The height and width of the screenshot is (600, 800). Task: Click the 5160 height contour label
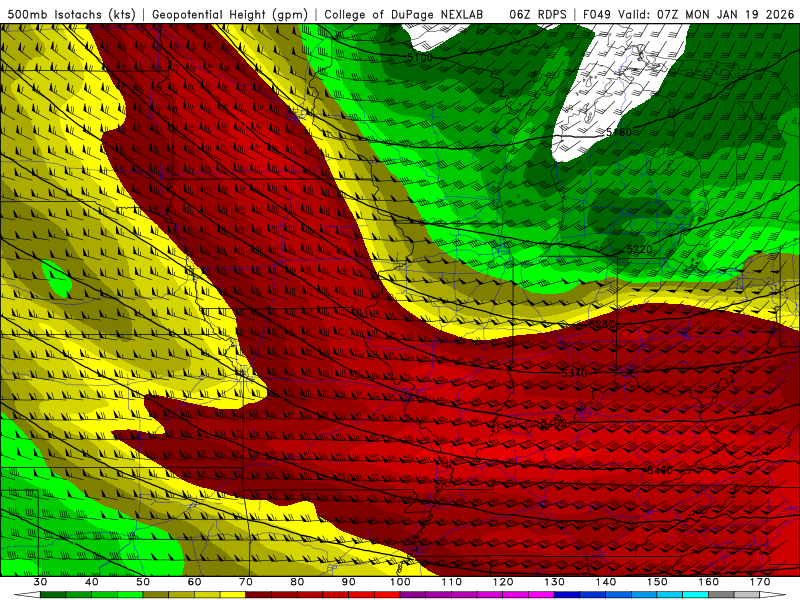tap(618, 132)
